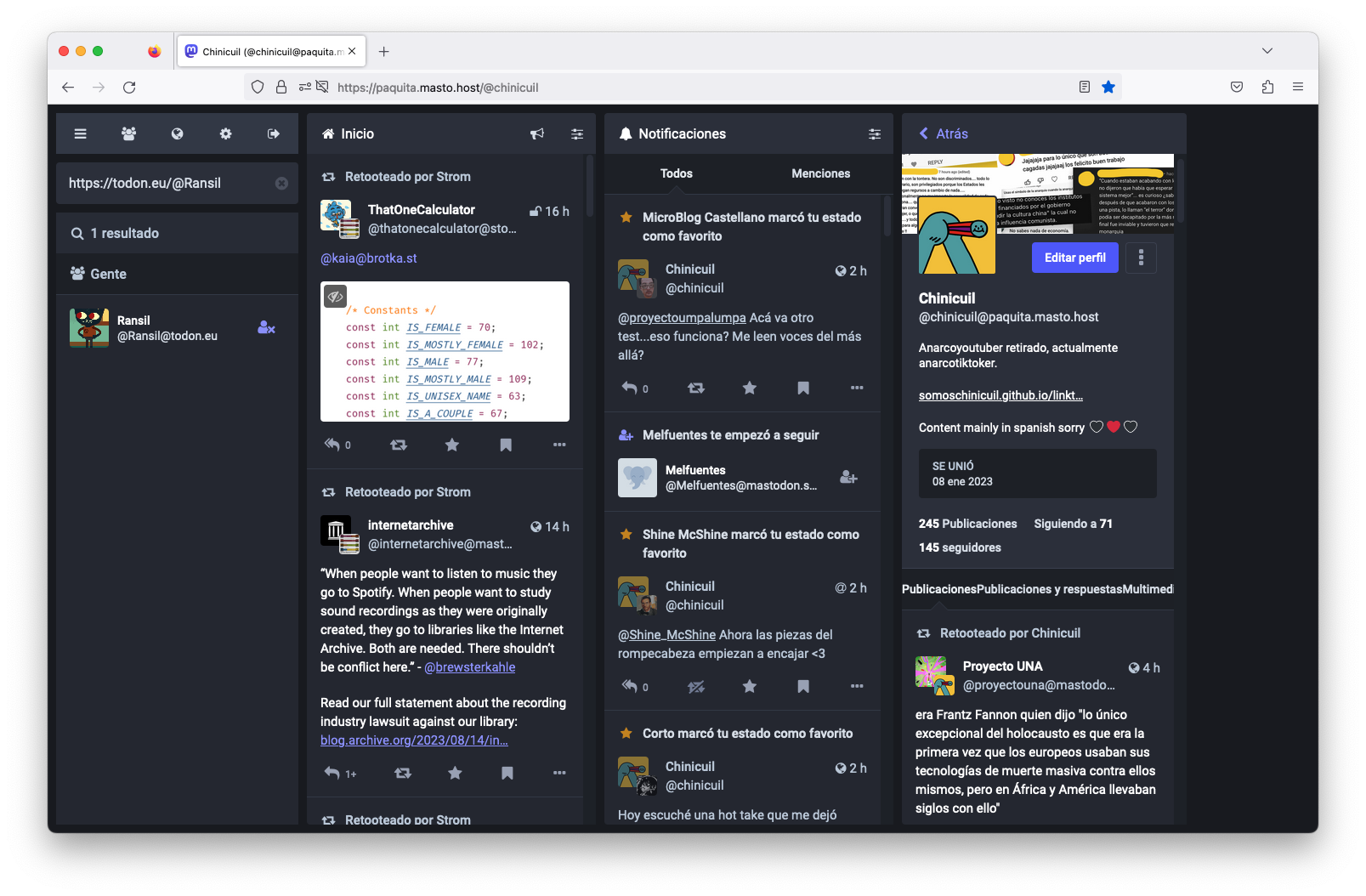
Task: Bookmark the @proyectoumpalumpa status
Action: pyautogui.click(x=803, y=388)
